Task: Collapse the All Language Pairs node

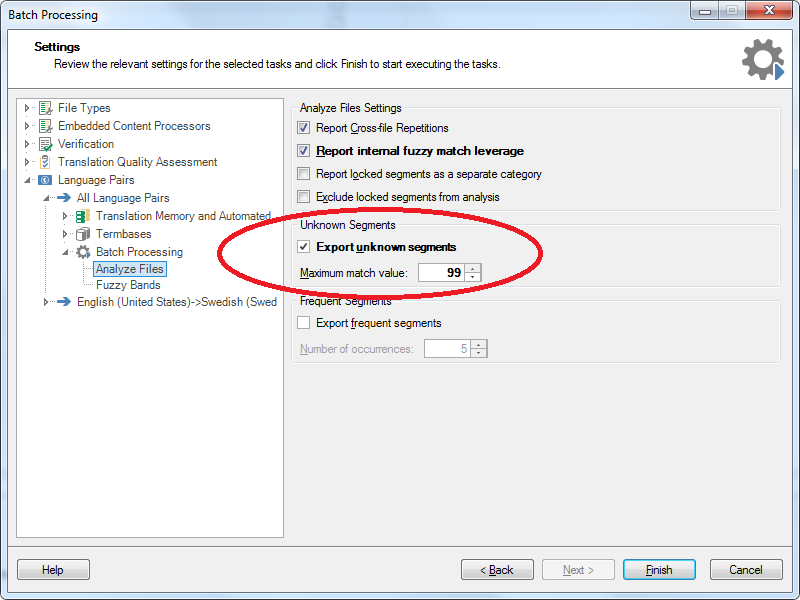Action: 46,198
